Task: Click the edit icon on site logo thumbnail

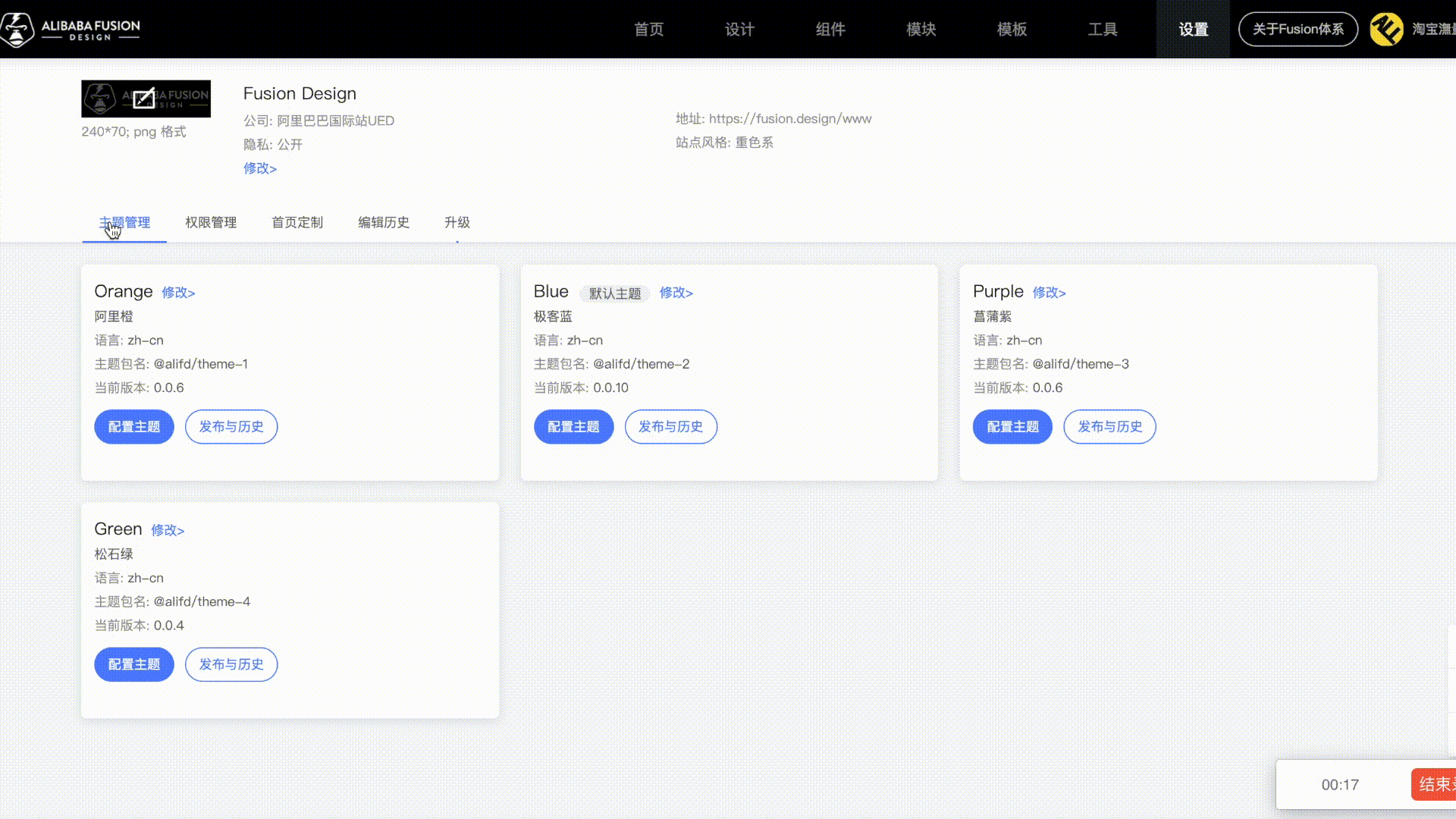Action: tap(144, 99)
